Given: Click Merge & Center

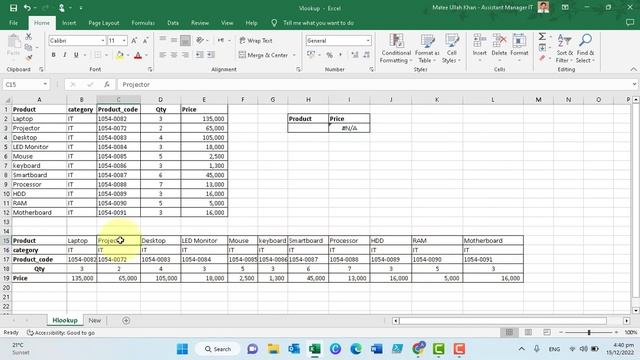Looking at the screenshot, I should (x=263, y=55).
